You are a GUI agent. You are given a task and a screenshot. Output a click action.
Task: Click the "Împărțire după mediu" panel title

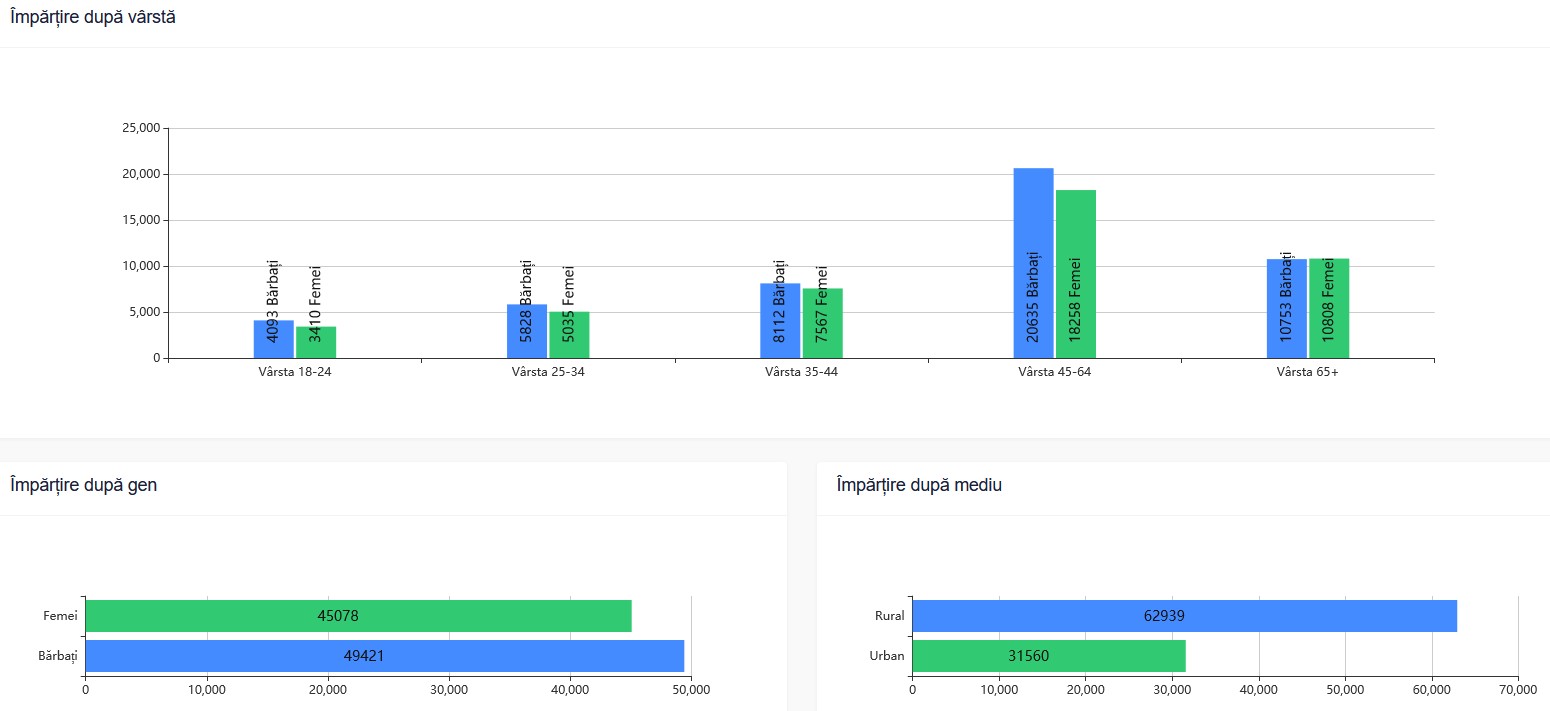pyautogui.click(x=919, y=486)
